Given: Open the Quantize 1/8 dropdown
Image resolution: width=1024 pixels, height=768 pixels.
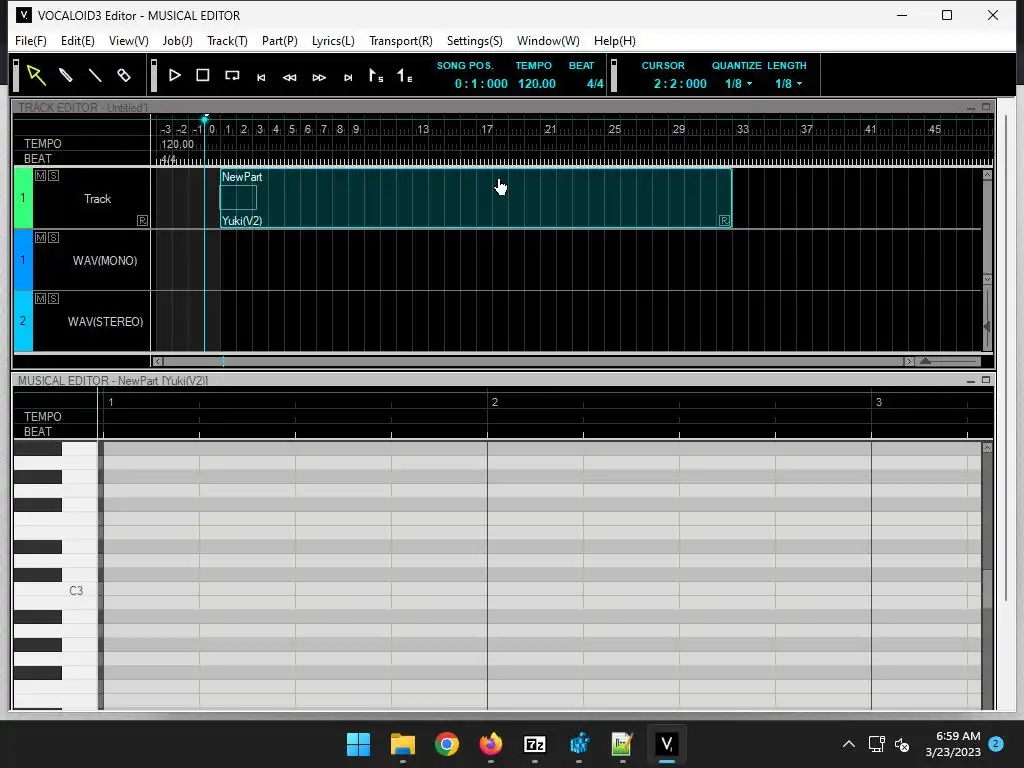Looking at the screenshot, I should (x=739, y=84).
